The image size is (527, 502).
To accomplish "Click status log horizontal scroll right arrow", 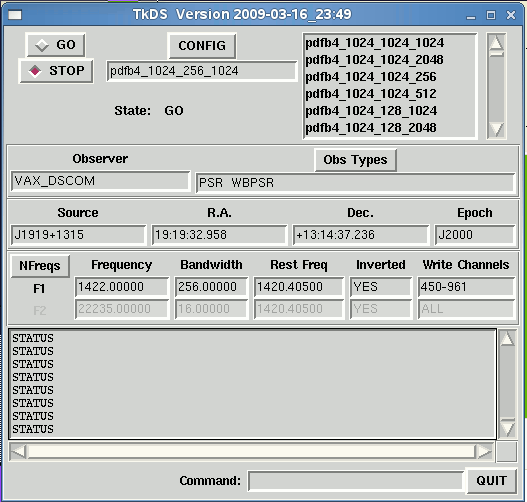I will (x=484, y=452).
